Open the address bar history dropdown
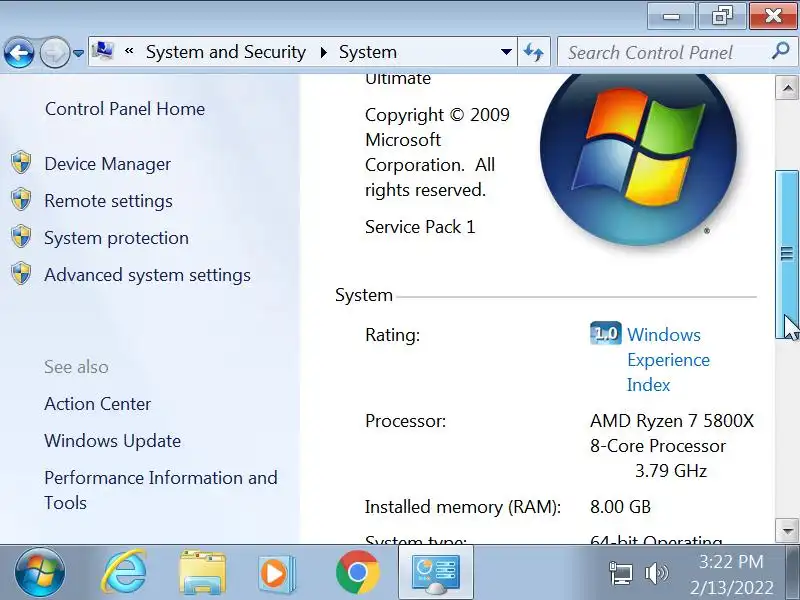 click(x=506, y=52)
